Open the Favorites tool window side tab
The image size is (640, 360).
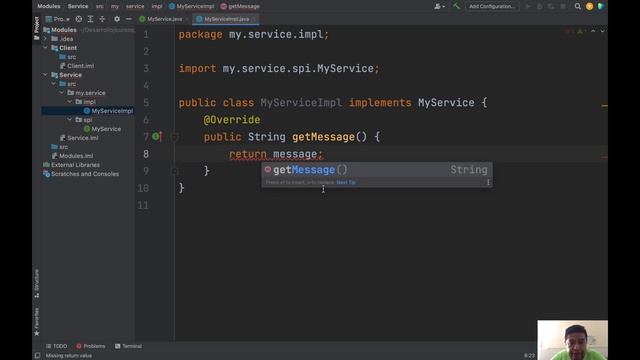coord(36,322)
